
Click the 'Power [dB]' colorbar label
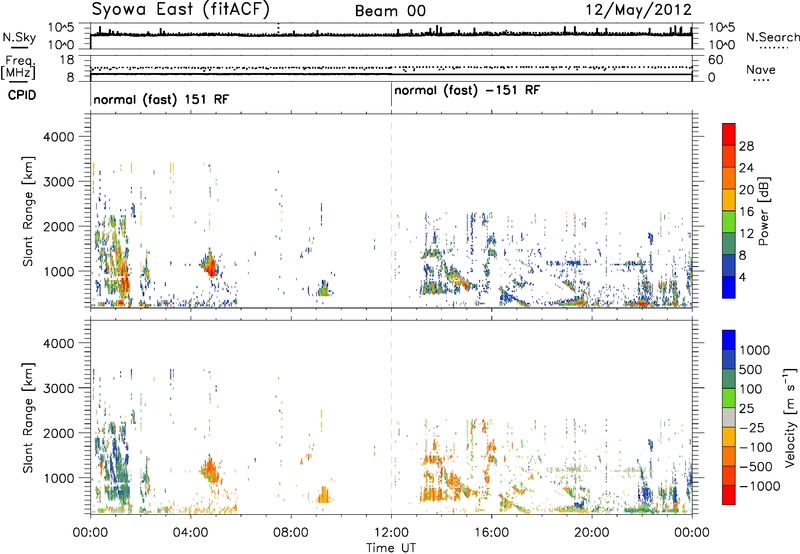coord(763,211)
